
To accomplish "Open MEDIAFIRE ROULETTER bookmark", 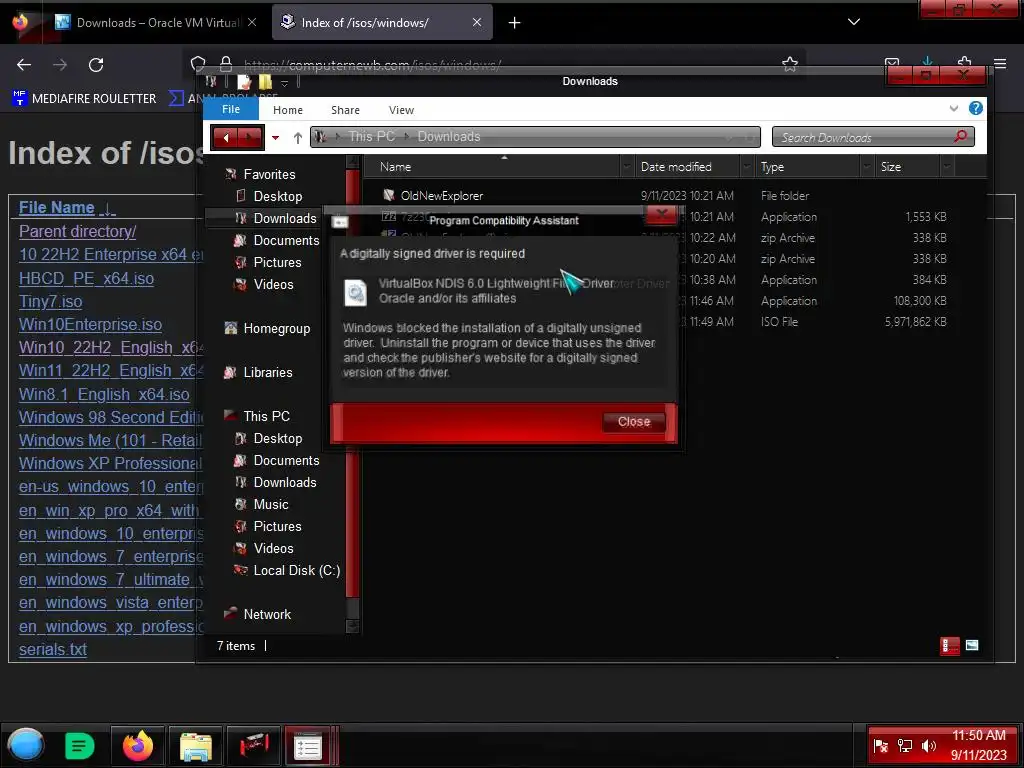I will [84, 99].
